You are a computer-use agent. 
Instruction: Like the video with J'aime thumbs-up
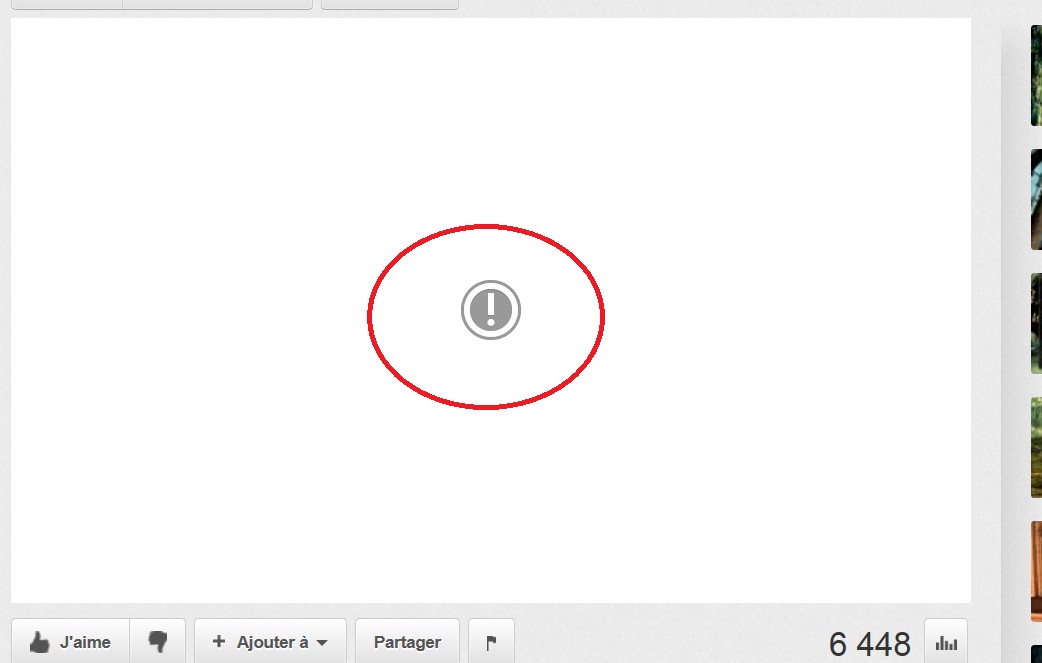click(70, 642)
